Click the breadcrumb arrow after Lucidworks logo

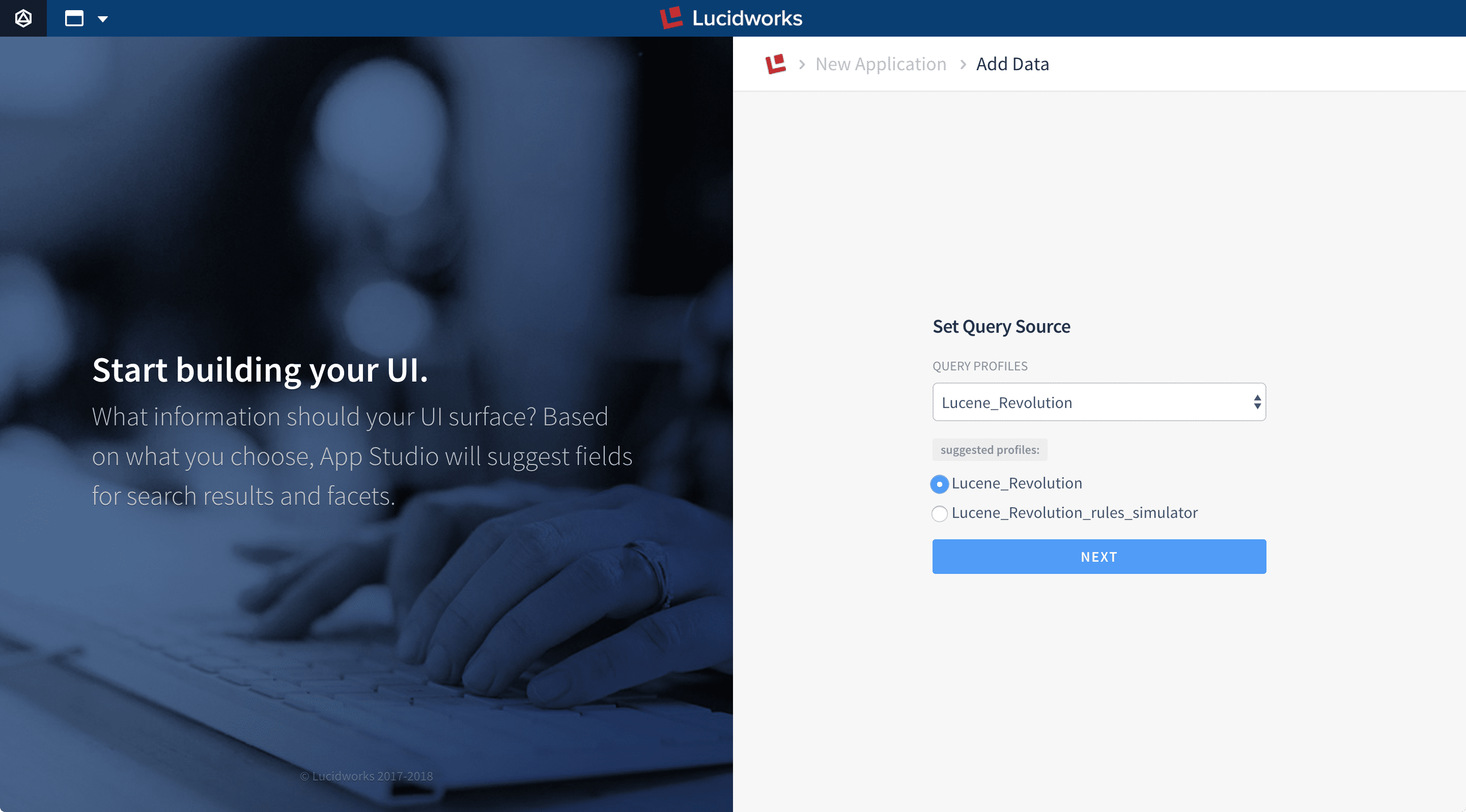(x=804, y=63)
